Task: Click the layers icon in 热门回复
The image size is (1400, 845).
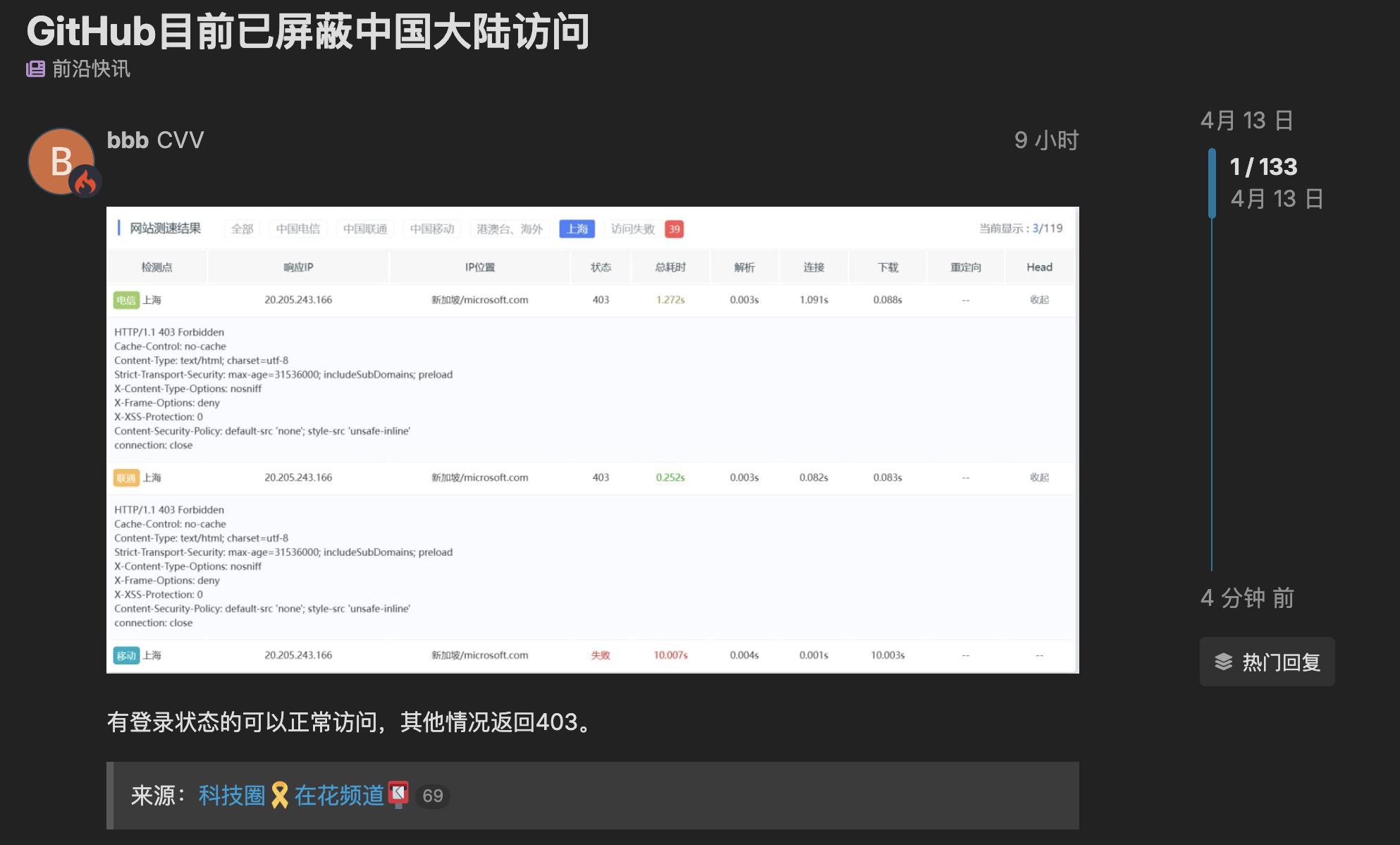Action: [1224, 662]
